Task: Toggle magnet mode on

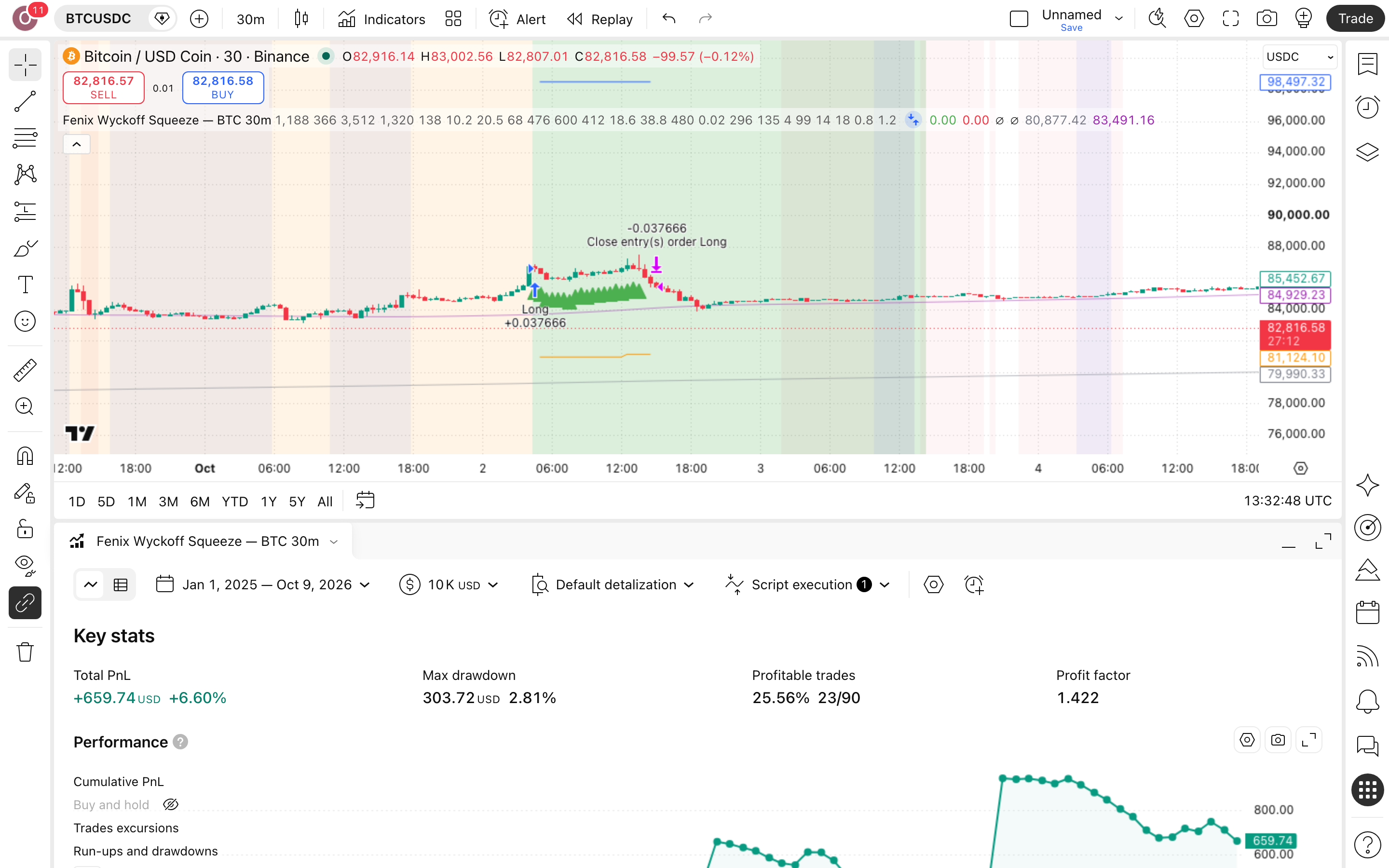Action: [25, 456]
